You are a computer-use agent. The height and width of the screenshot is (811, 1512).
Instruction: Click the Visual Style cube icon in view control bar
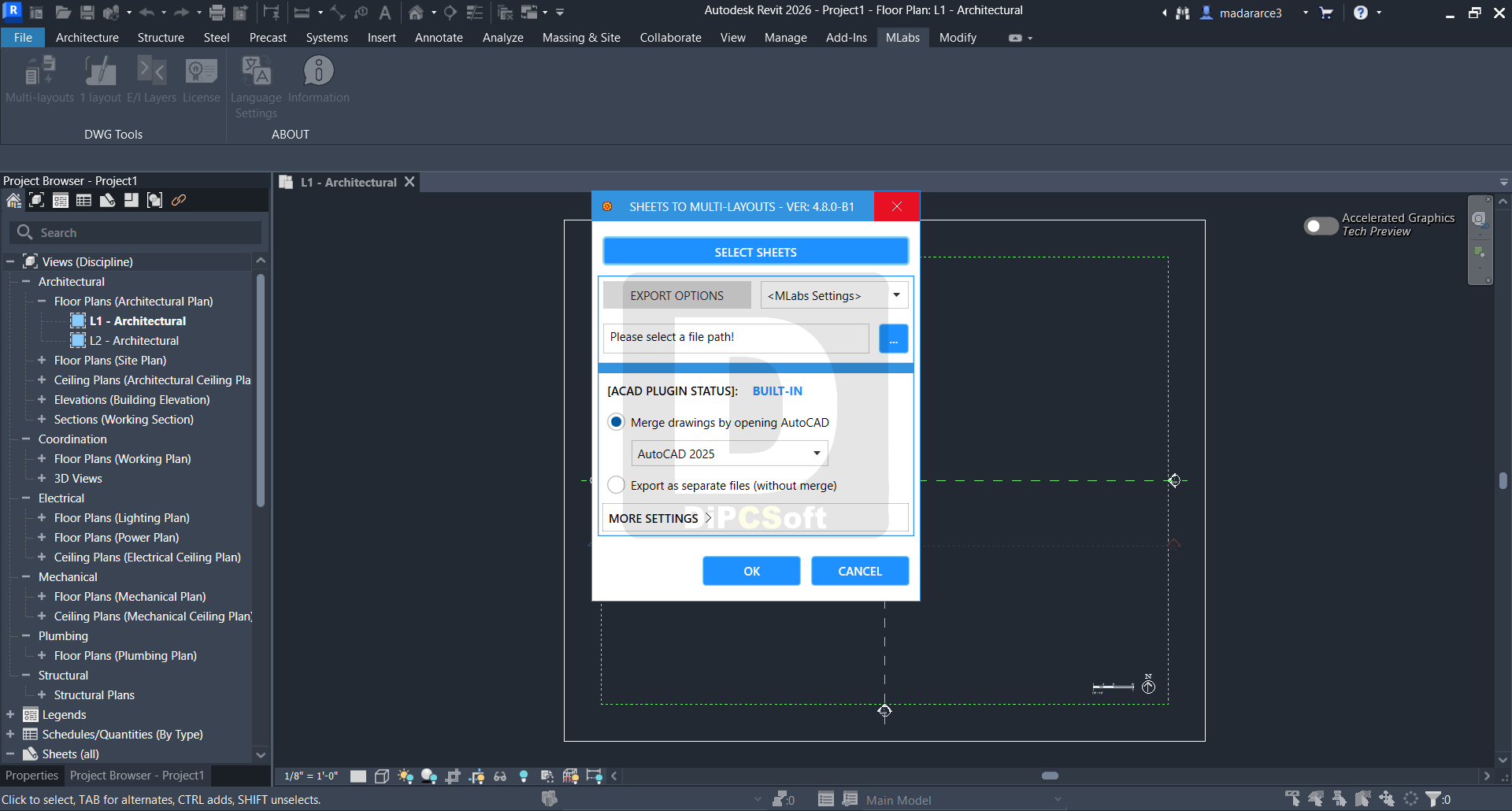coord(382,776)
